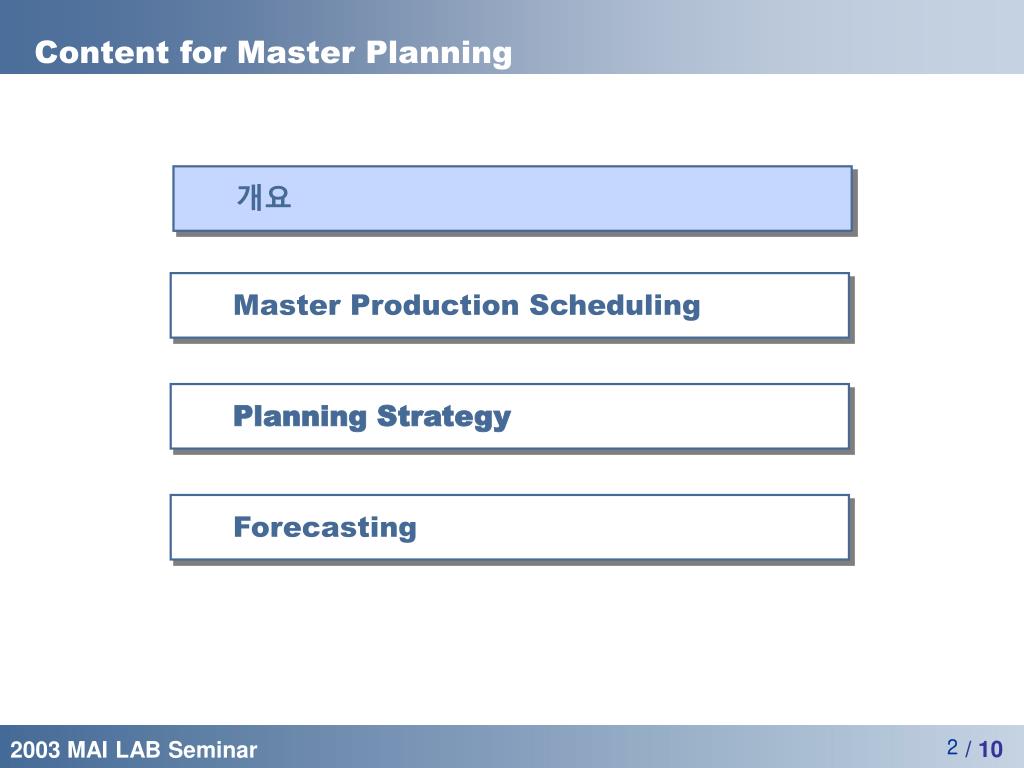Click the slide title Content for Master Planning

coord(273,53)
